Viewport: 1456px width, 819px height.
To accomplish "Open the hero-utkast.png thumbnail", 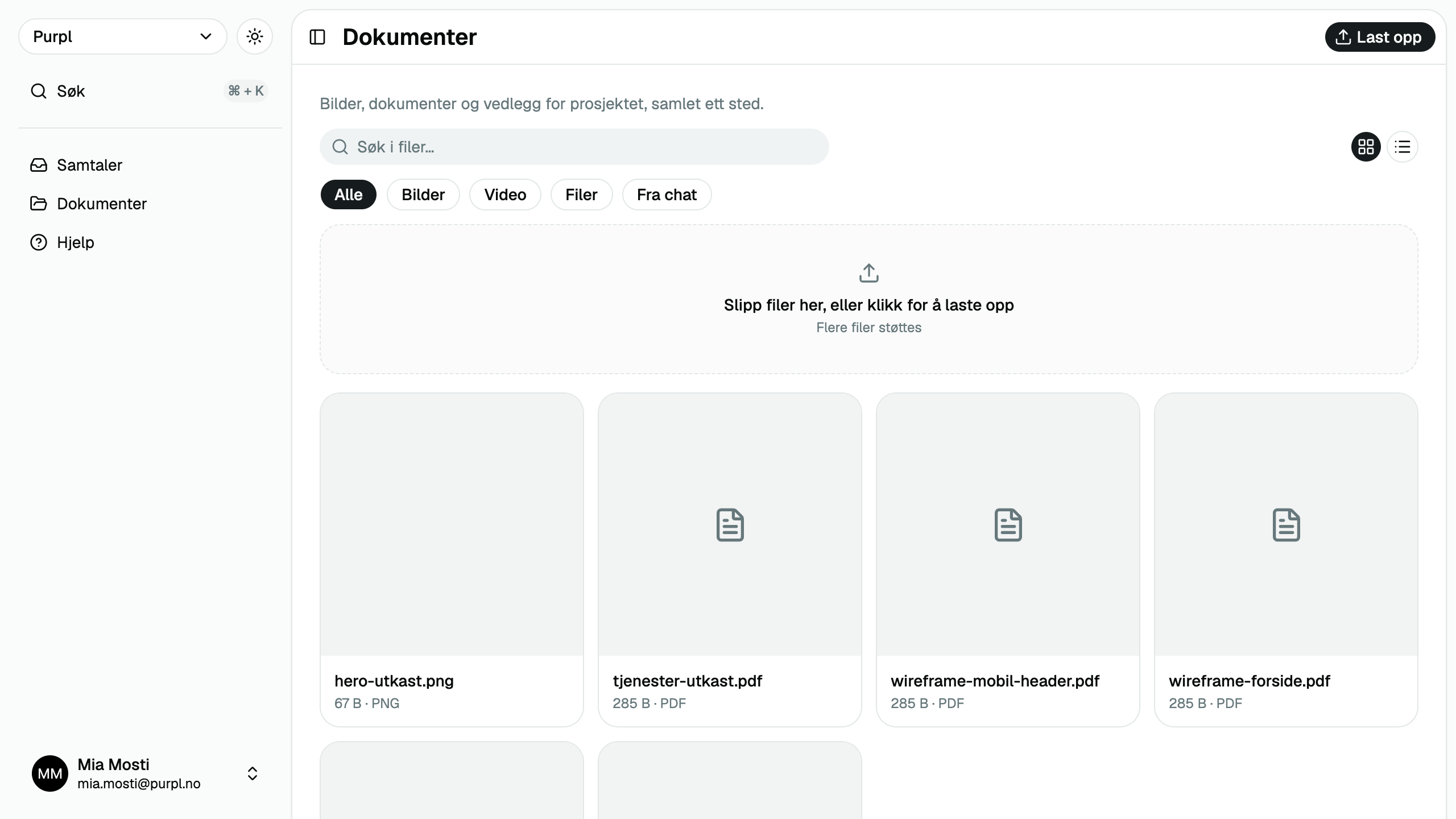I will [x=452, y=524].
